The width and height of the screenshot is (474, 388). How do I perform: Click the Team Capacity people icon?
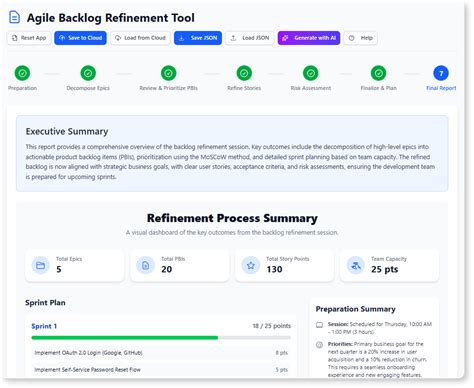356,265
